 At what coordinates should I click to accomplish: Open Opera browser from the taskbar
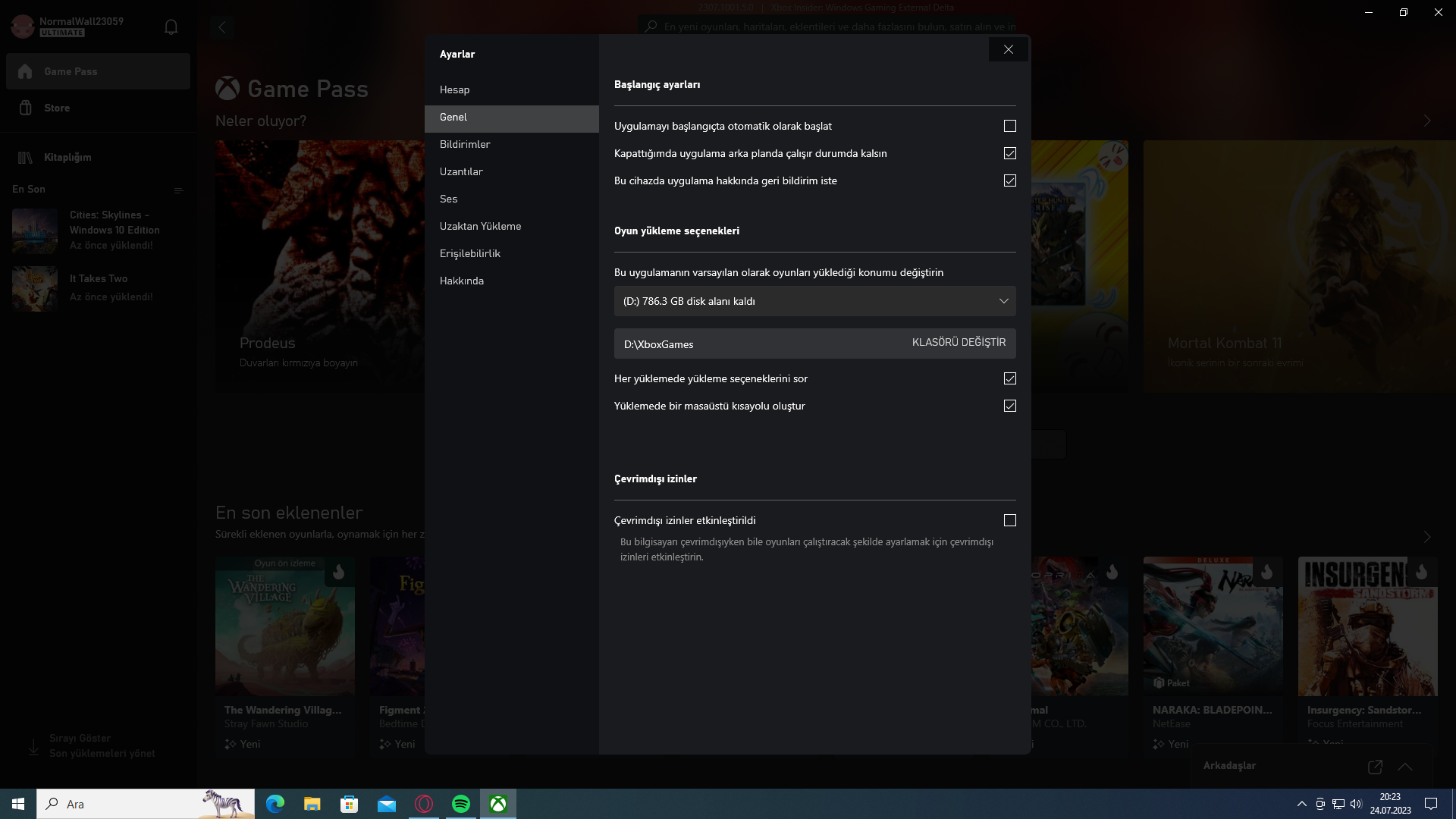pos(424,804)
